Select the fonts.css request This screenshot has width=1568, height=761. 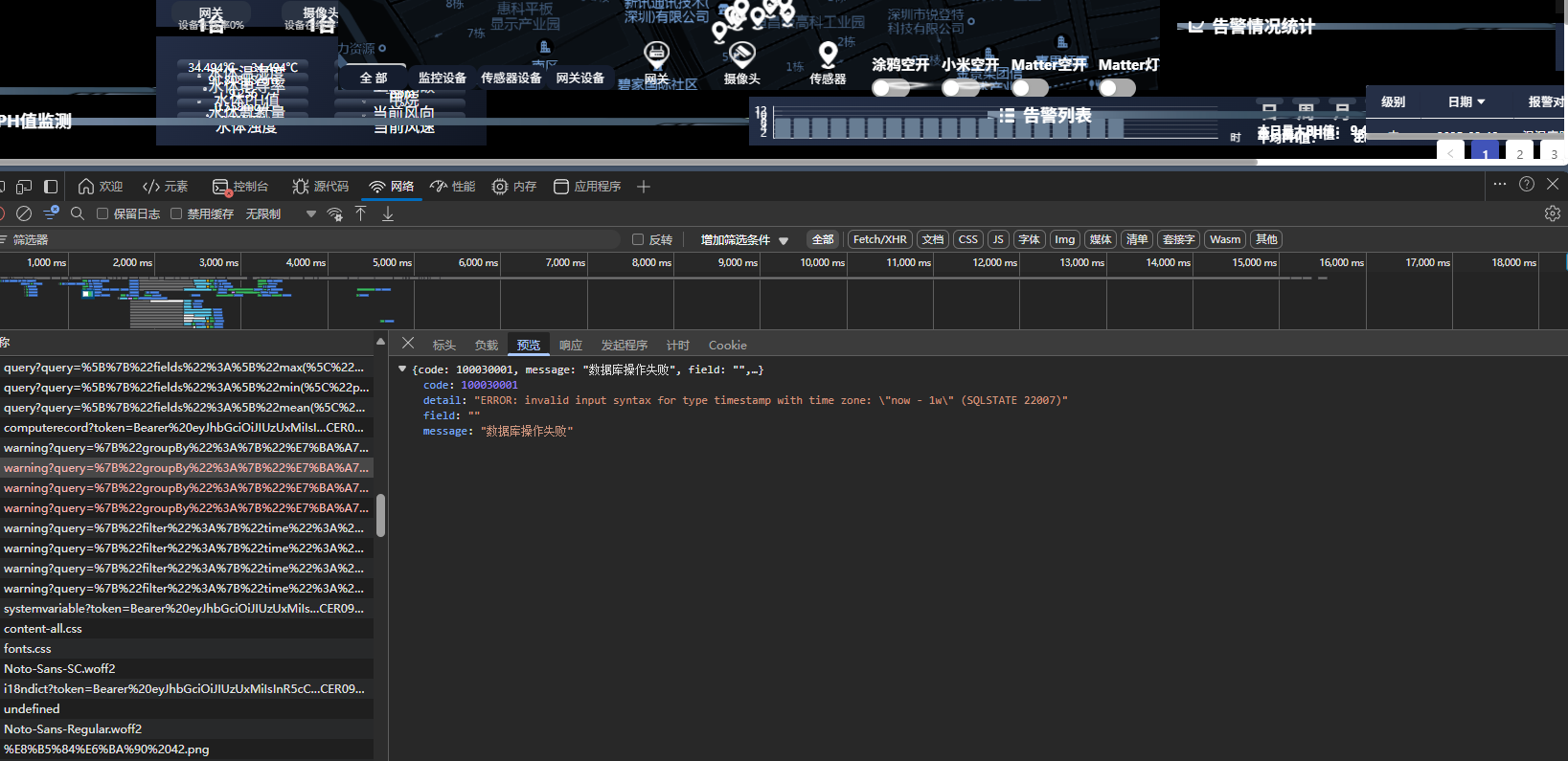pos(187,649)
